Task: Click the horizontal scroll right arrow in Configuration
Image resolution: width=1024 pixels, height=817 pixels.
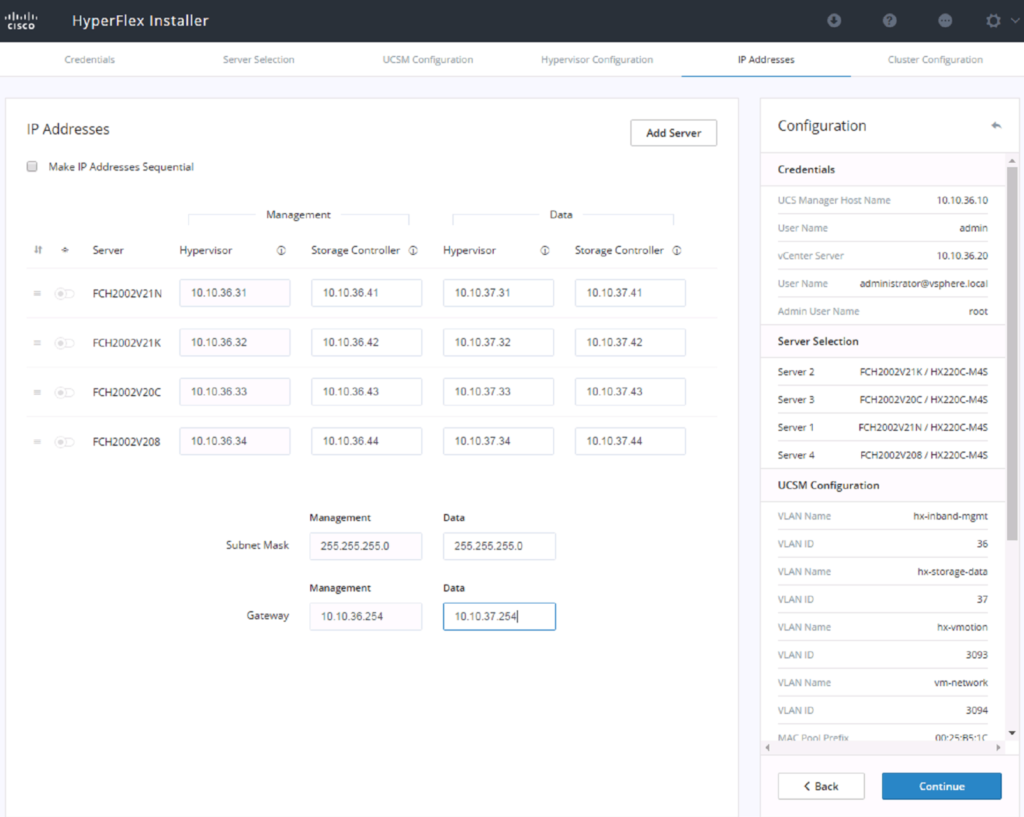Action: 998,747
